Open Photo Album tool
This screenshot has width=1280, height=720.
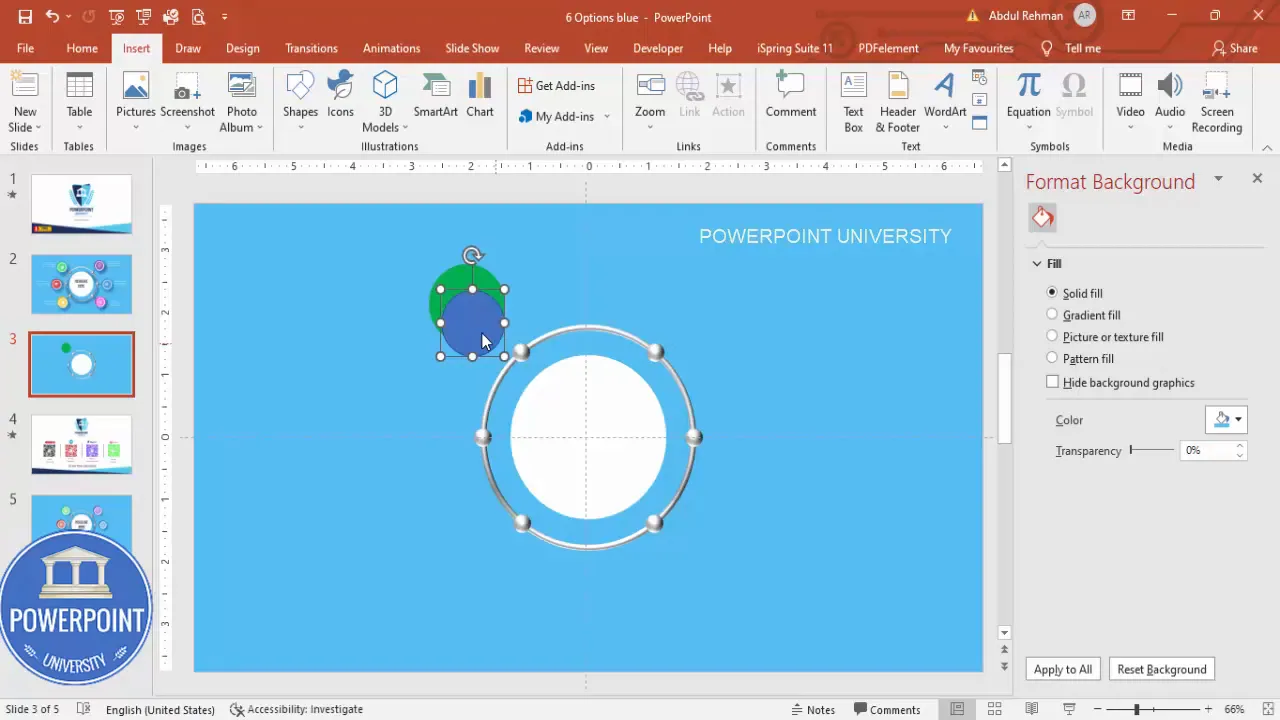click(x=241, y=101)
